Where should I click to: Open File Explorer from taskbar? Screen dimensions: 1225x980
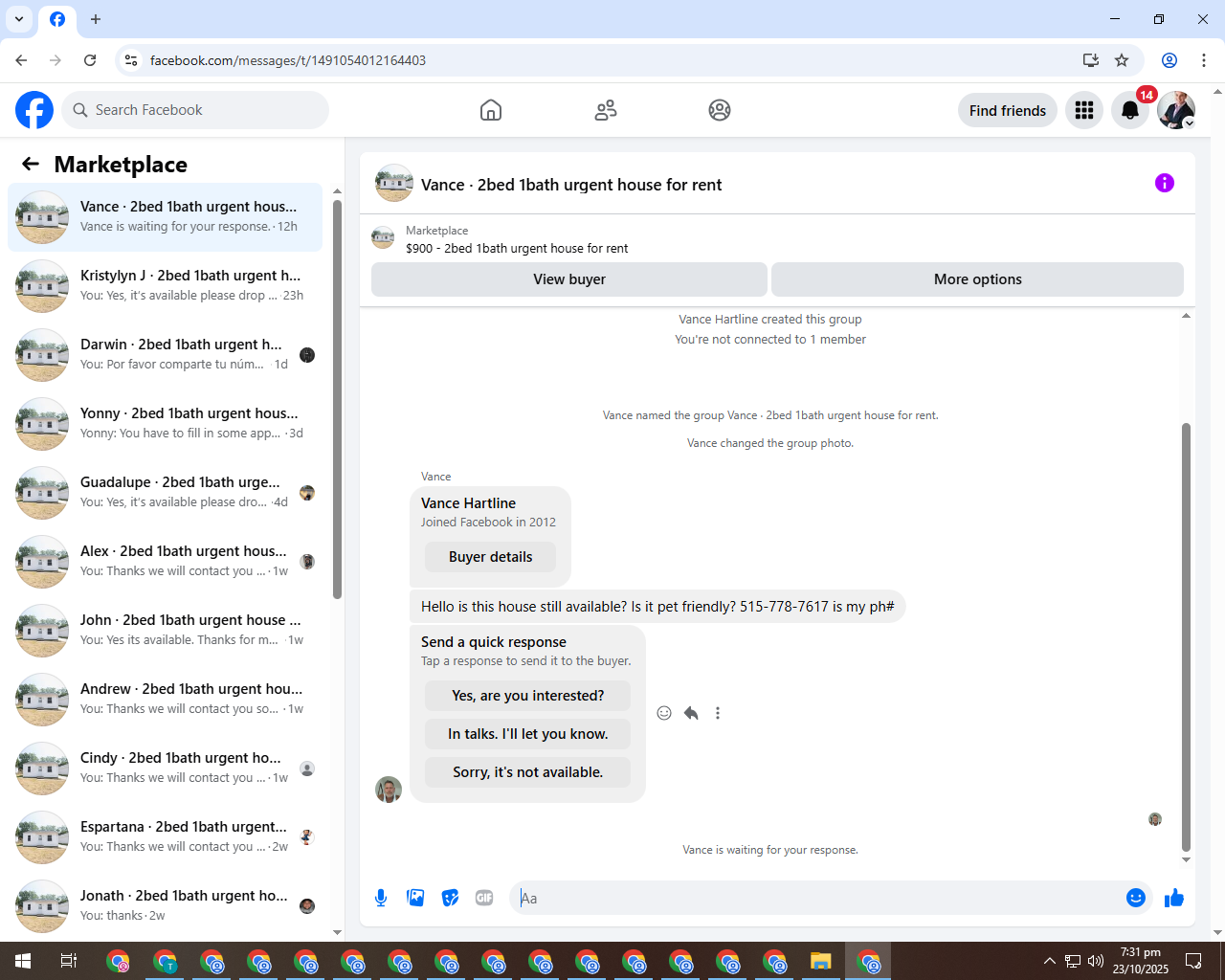821,961
